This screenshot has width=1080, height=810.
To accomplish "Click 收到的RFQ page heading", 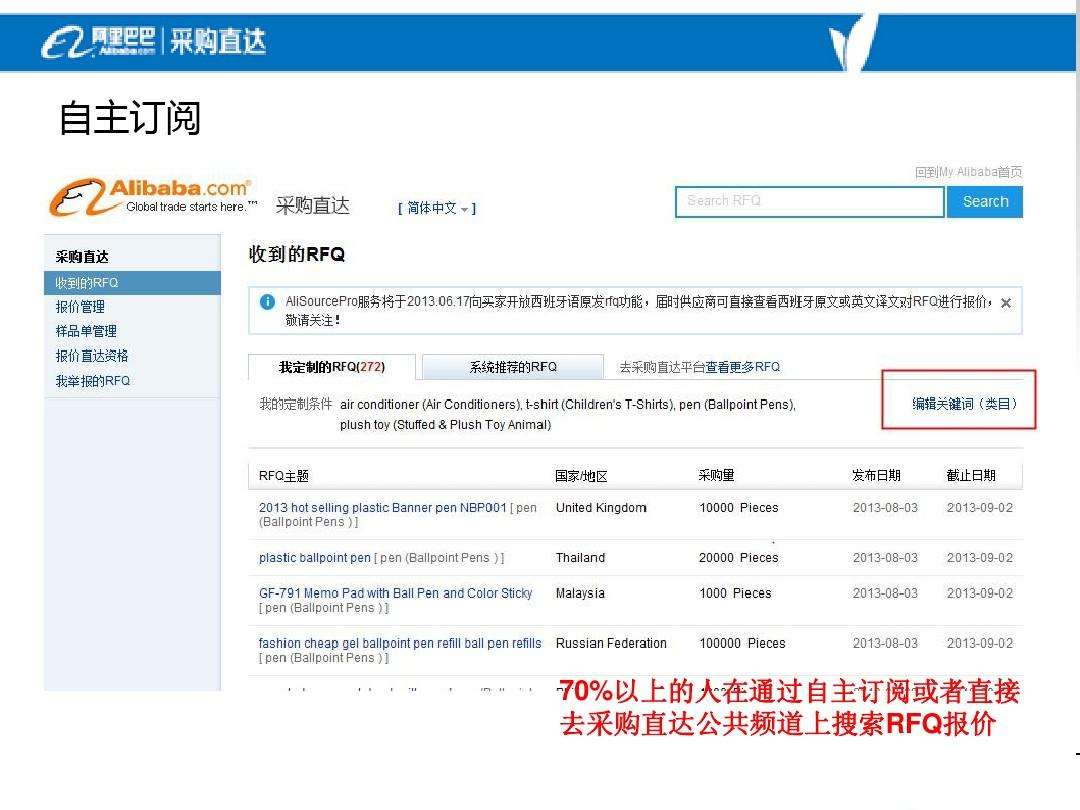I will click(x=297, y=254).
